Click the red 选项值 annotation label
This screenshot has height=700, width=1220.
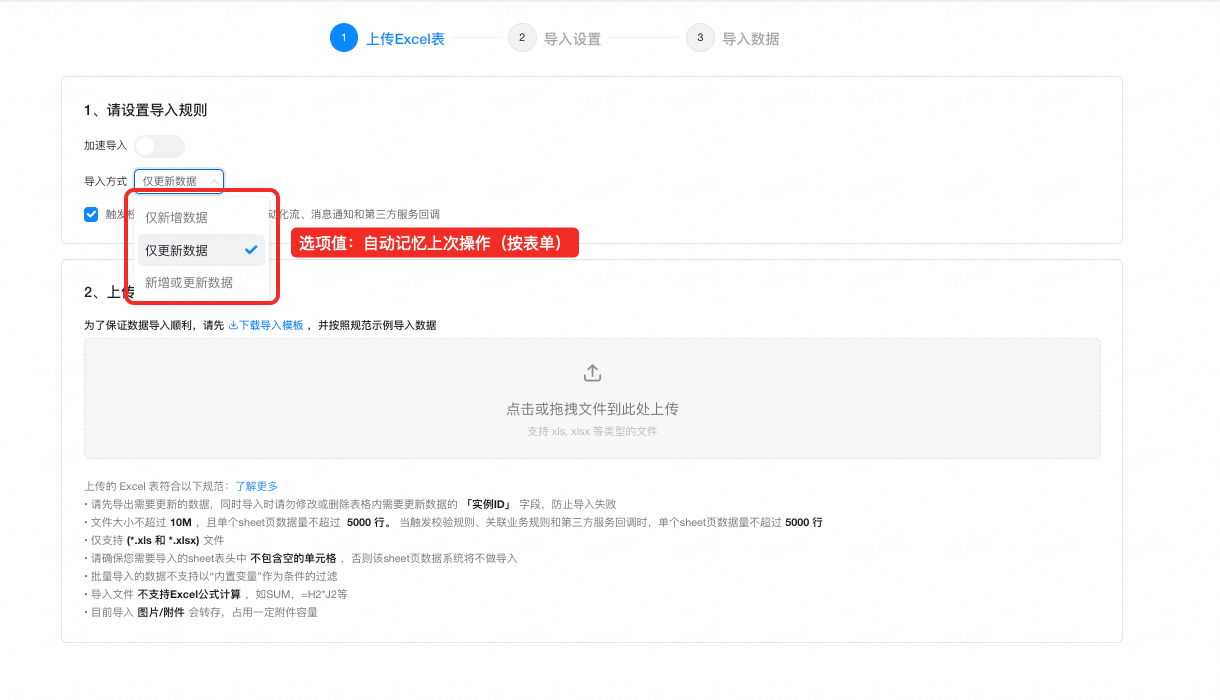coord(436,243)
